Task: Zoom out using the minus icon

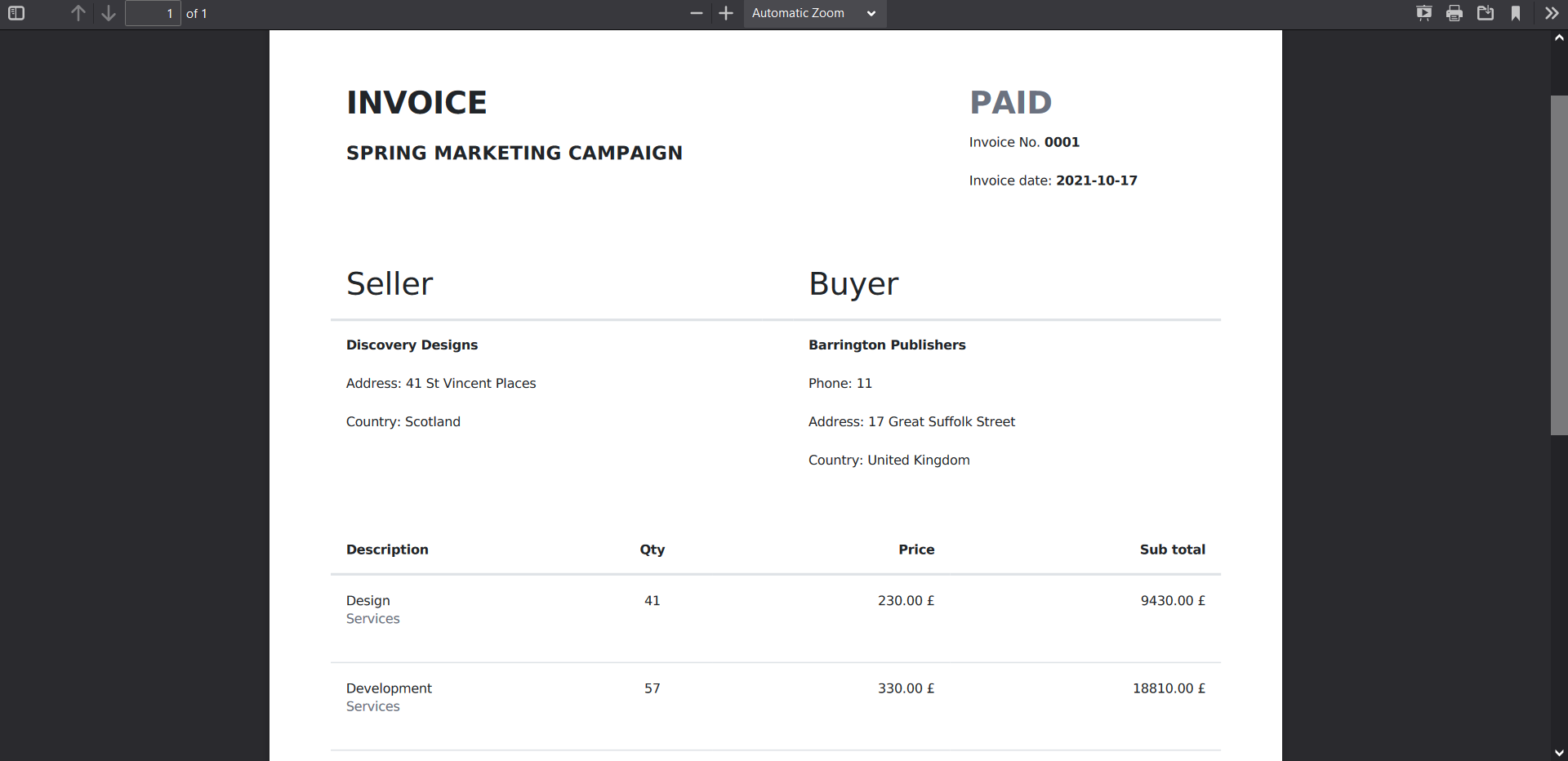Action: (x=696, y=13)
